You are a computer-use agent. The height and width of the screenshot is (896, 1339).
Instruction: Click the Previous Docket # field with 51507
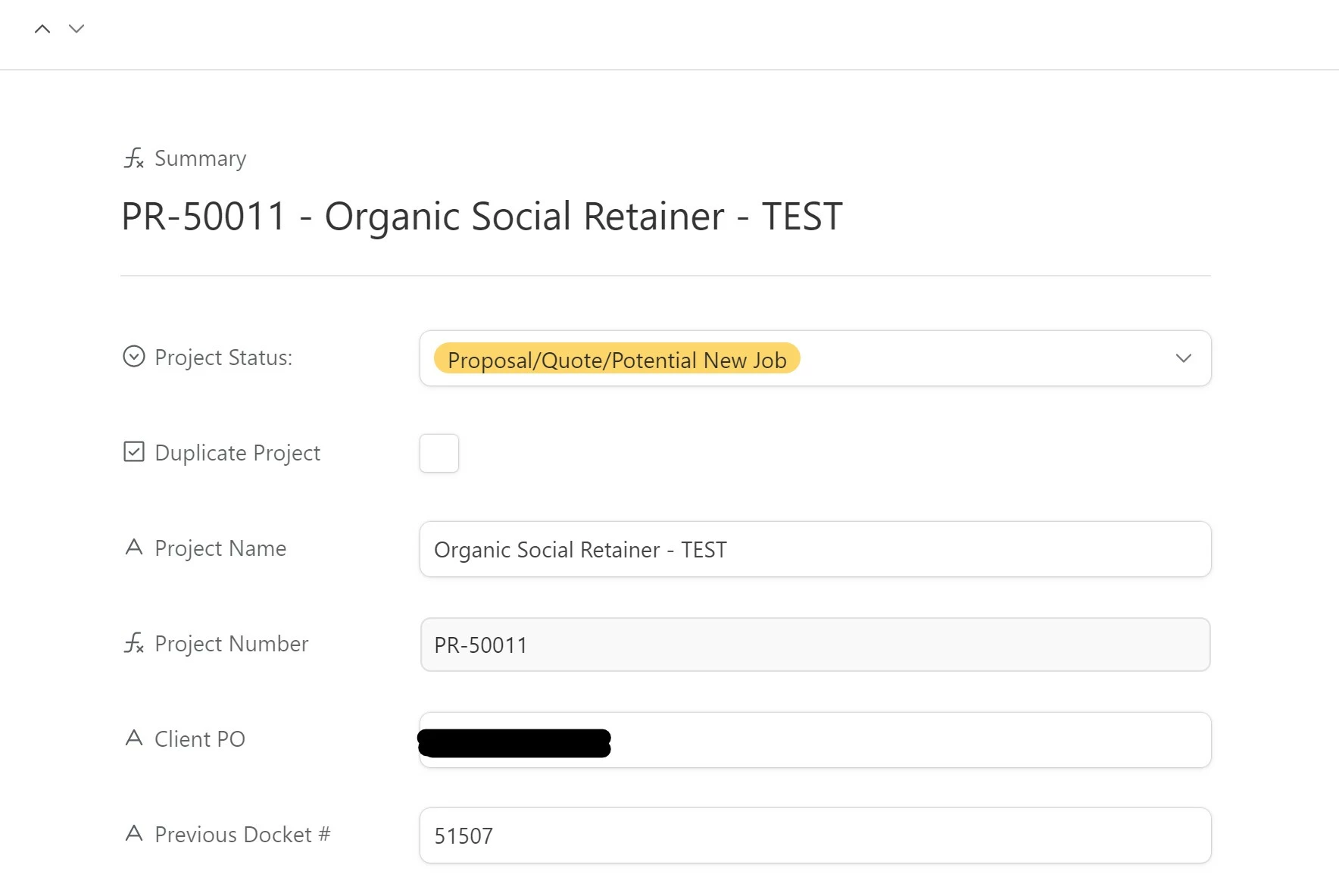[816, 835]
